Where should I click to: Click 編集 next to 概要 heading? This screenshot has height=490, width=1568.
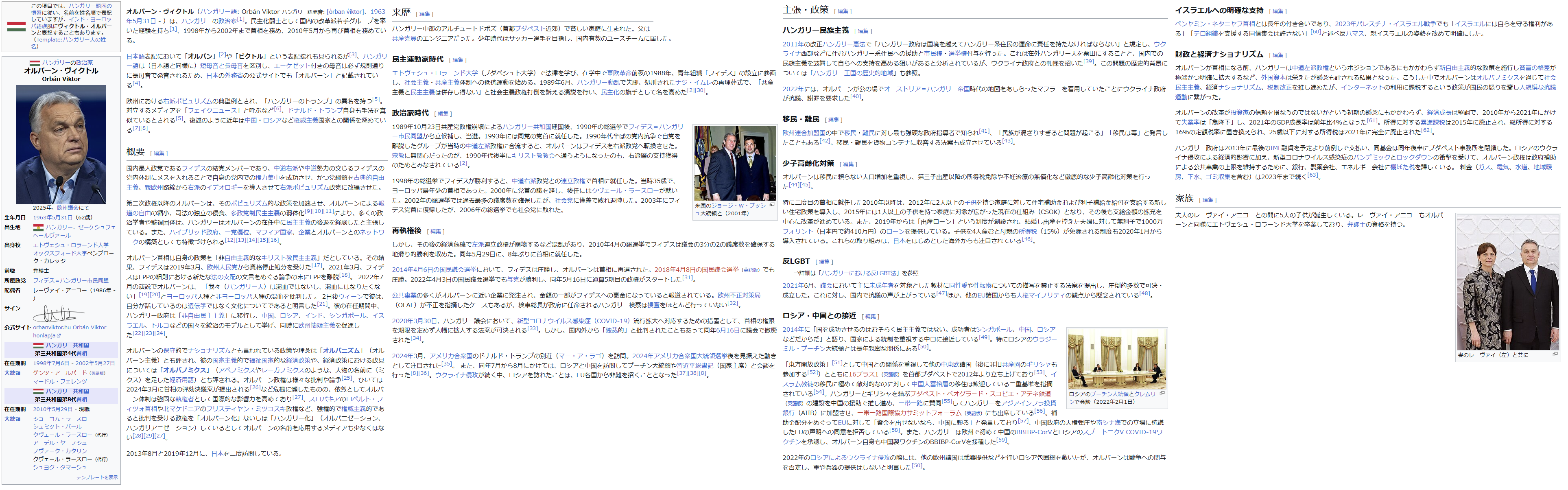159,153
